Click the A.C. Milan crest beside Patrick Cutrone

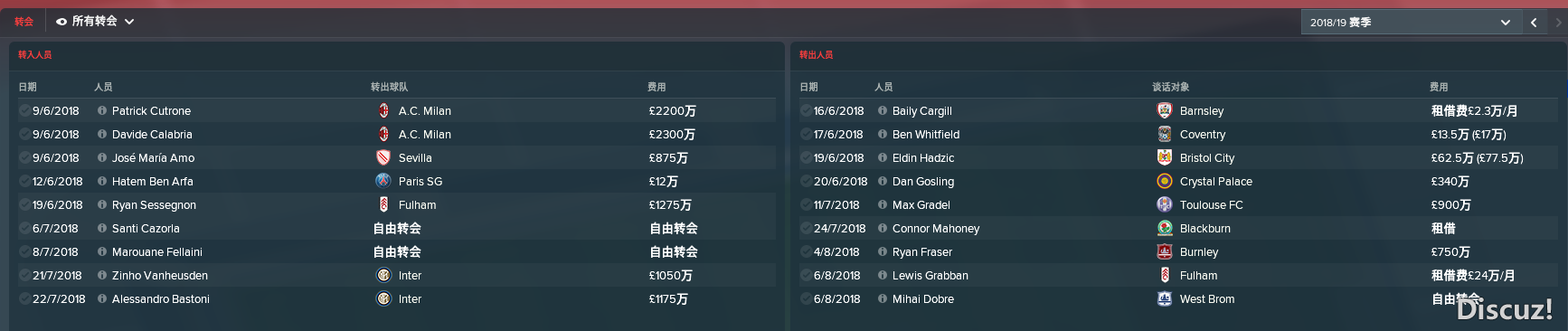click(383, 110)
